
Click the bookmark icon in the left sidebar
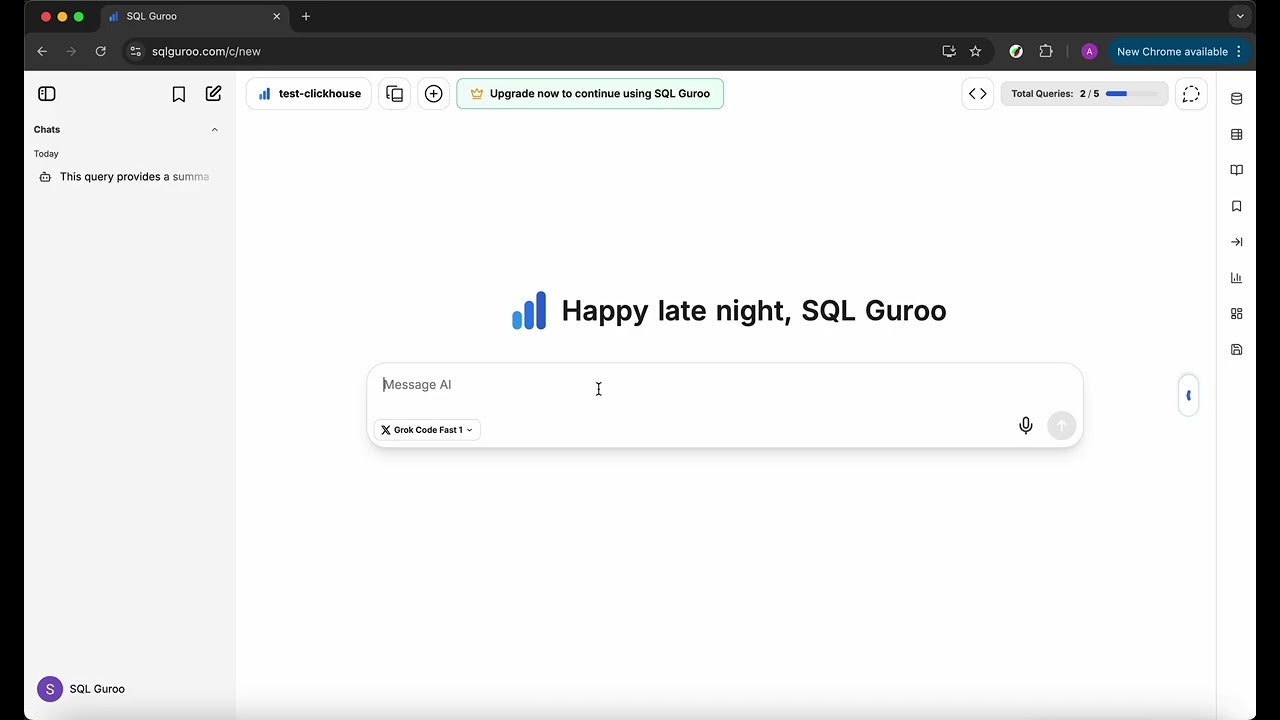pyautogui.click(x=178, y=93)
